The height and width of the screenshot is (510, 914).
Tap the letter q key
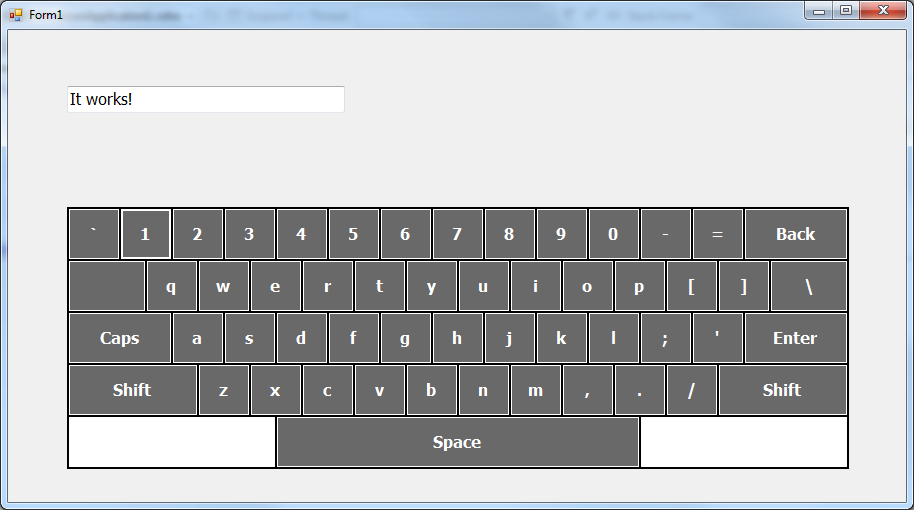tap(171, 286)
